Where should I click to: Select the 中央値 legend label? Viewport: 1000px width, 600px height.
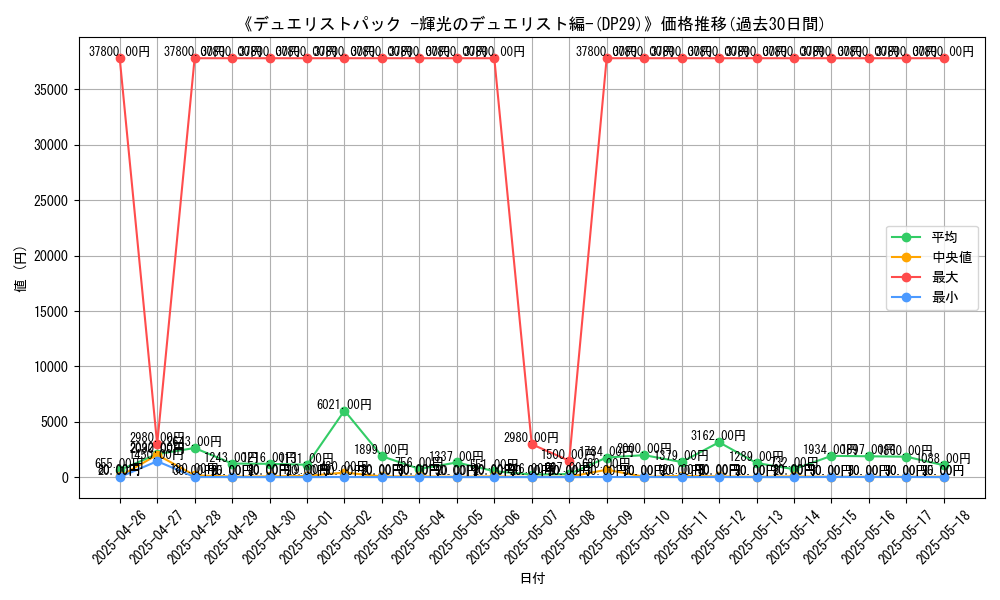click(952, 257)
